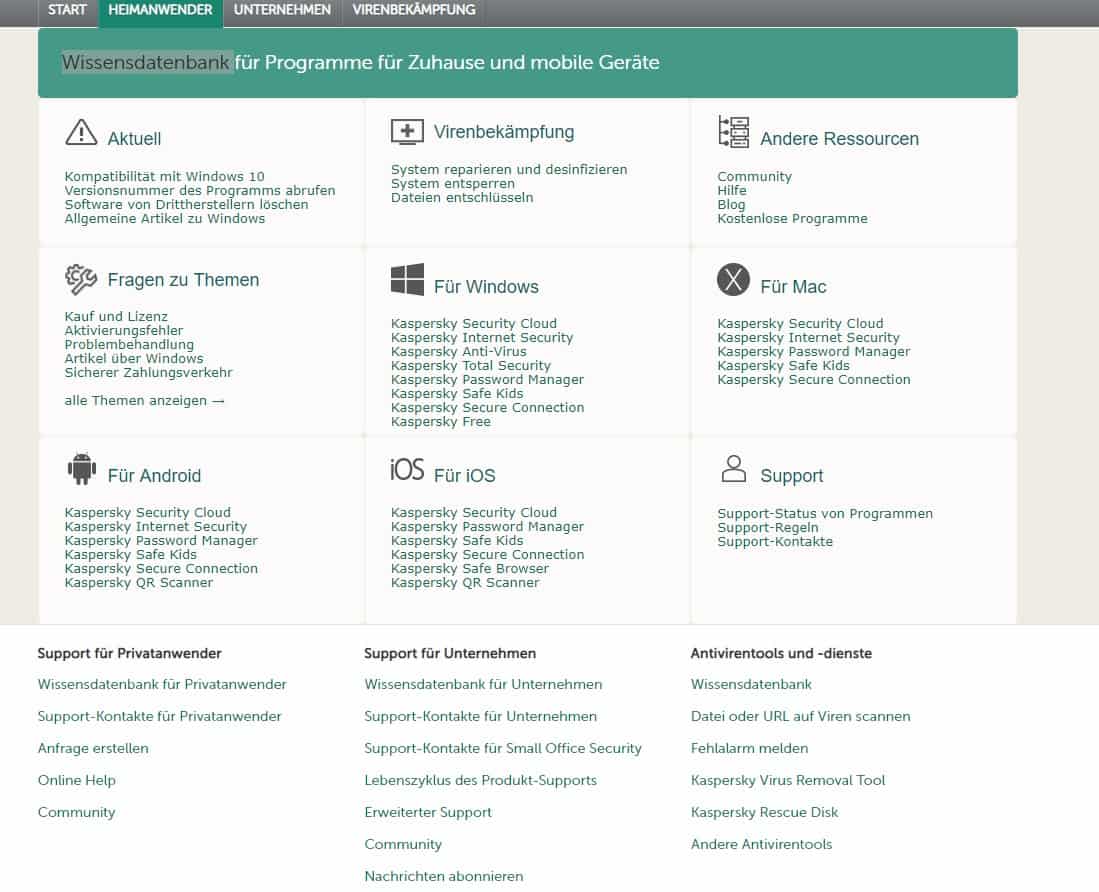Open Kauf und Lizenz topic
Image resolution: width=1099 pixels, height=892 pixels.
tap(116, 316)
